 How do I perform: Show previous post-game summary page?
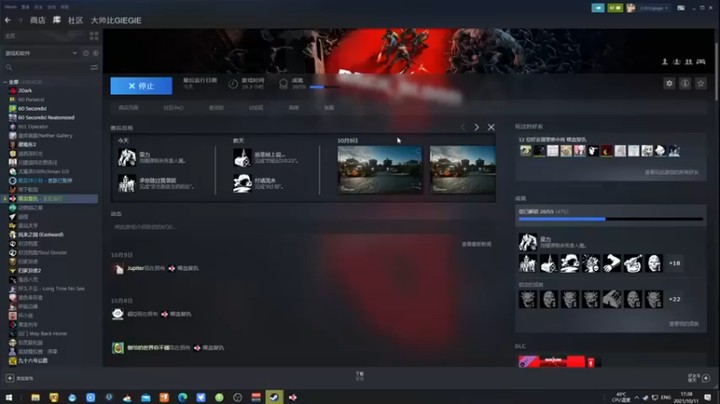click(463, 127)
